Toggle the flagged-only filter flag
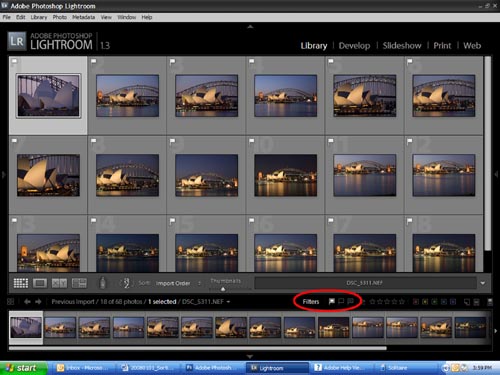 pos(332,301)
